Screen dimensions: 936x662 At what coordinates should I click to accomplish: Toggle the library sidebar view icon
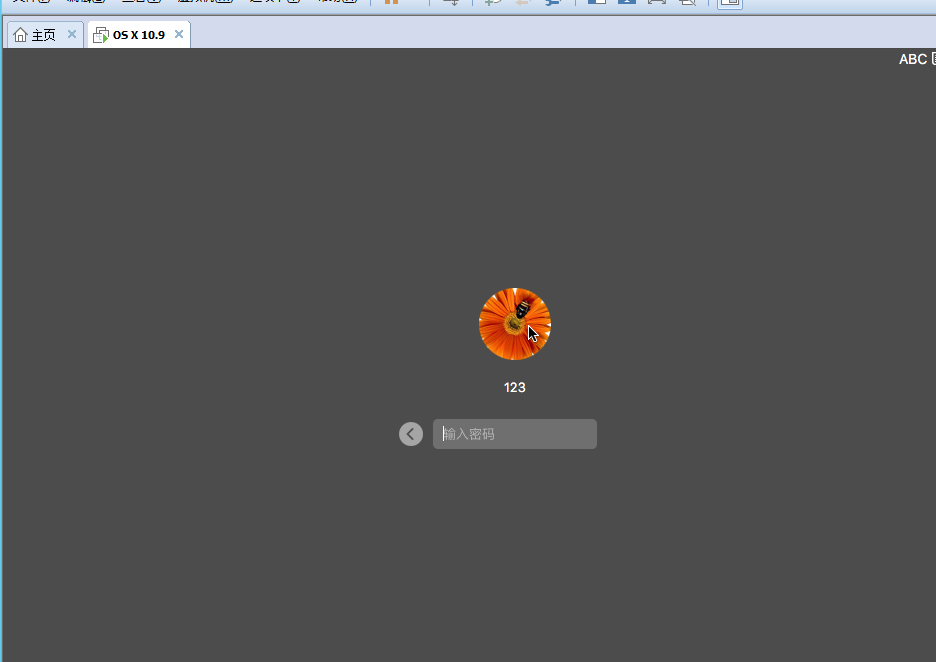596,3
